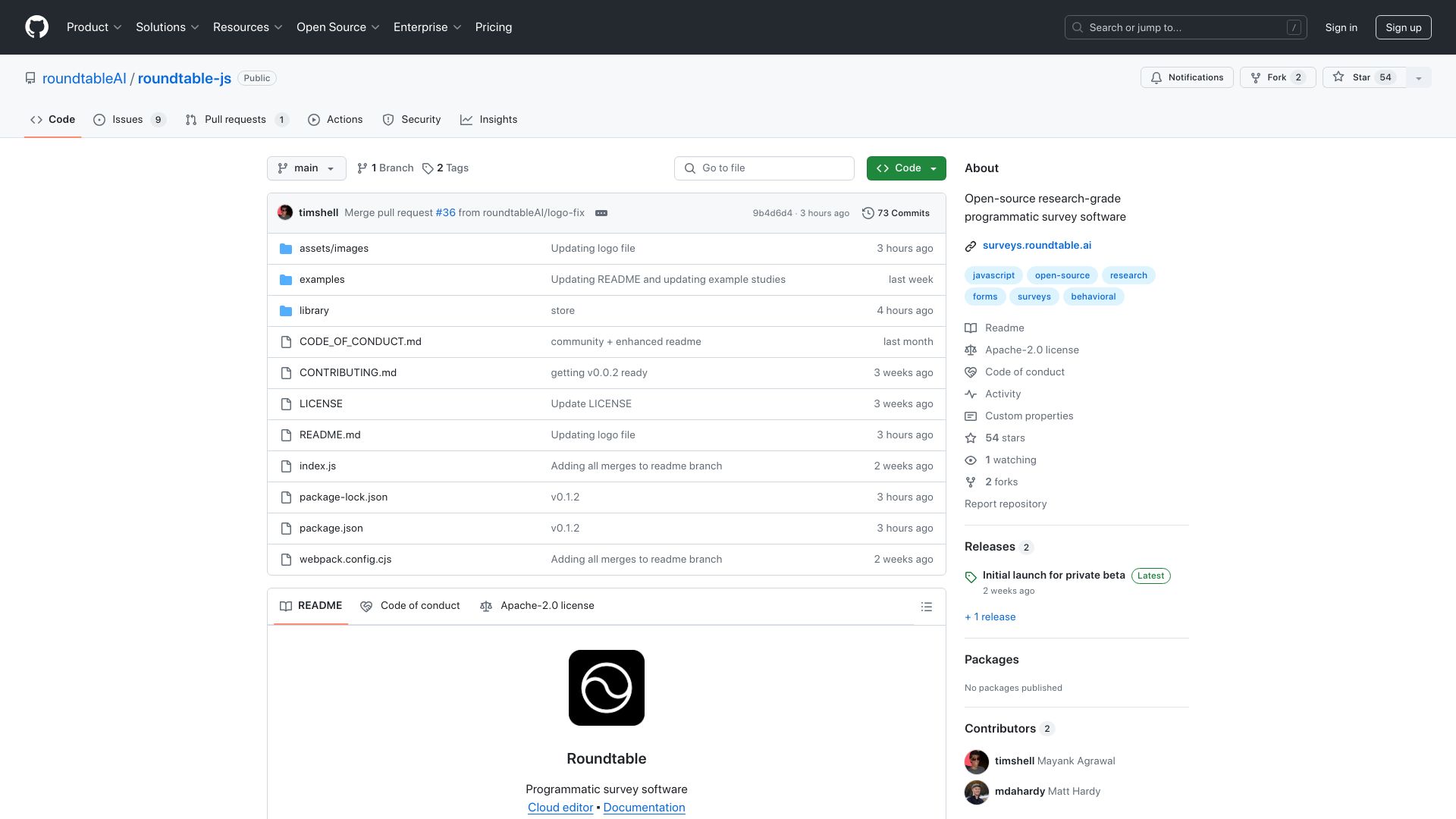
Task: Expand the green Code dropdown
Action: point(906,168)
